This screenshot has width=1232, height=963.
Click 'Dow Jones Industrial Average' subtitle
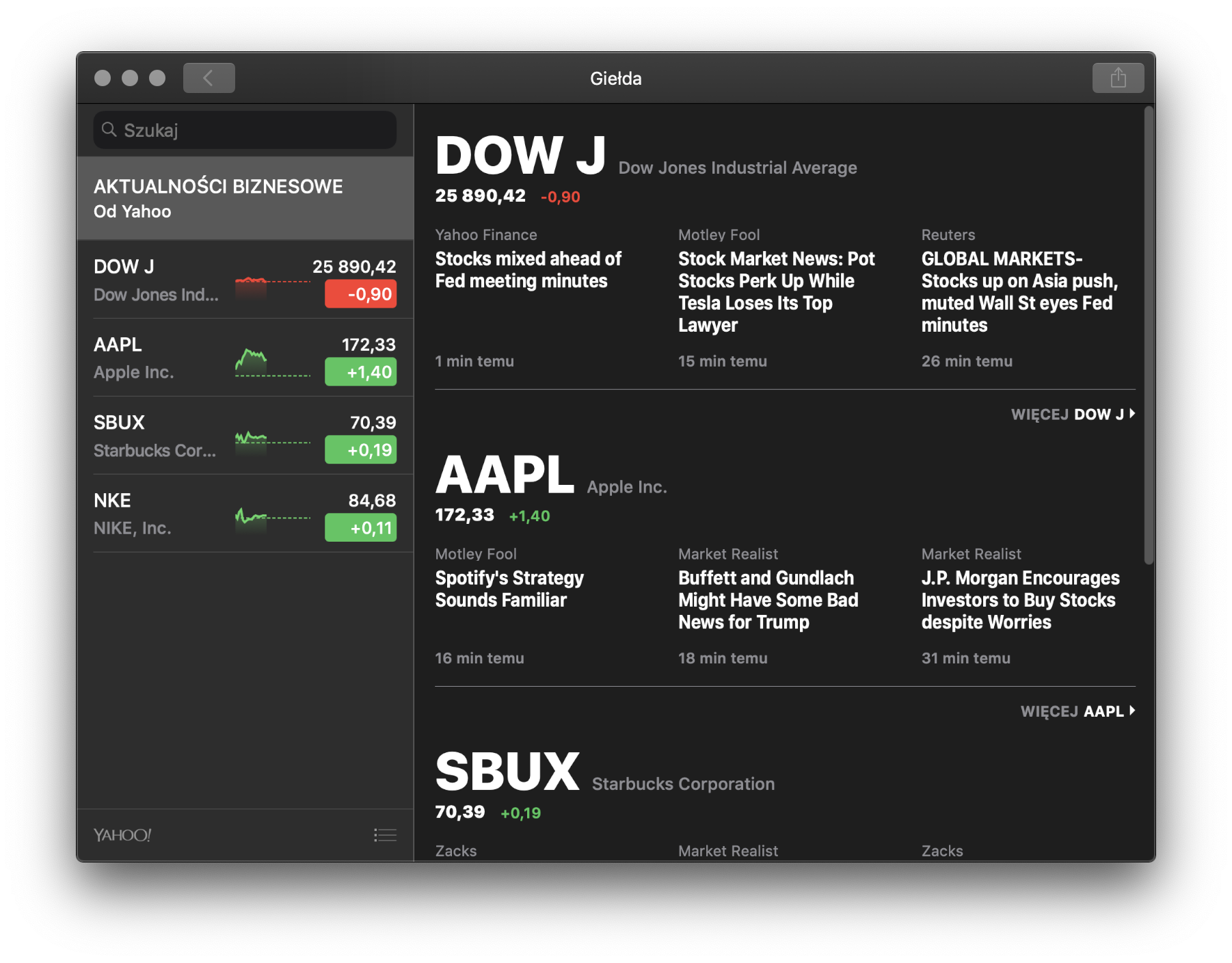coord(738,168)
